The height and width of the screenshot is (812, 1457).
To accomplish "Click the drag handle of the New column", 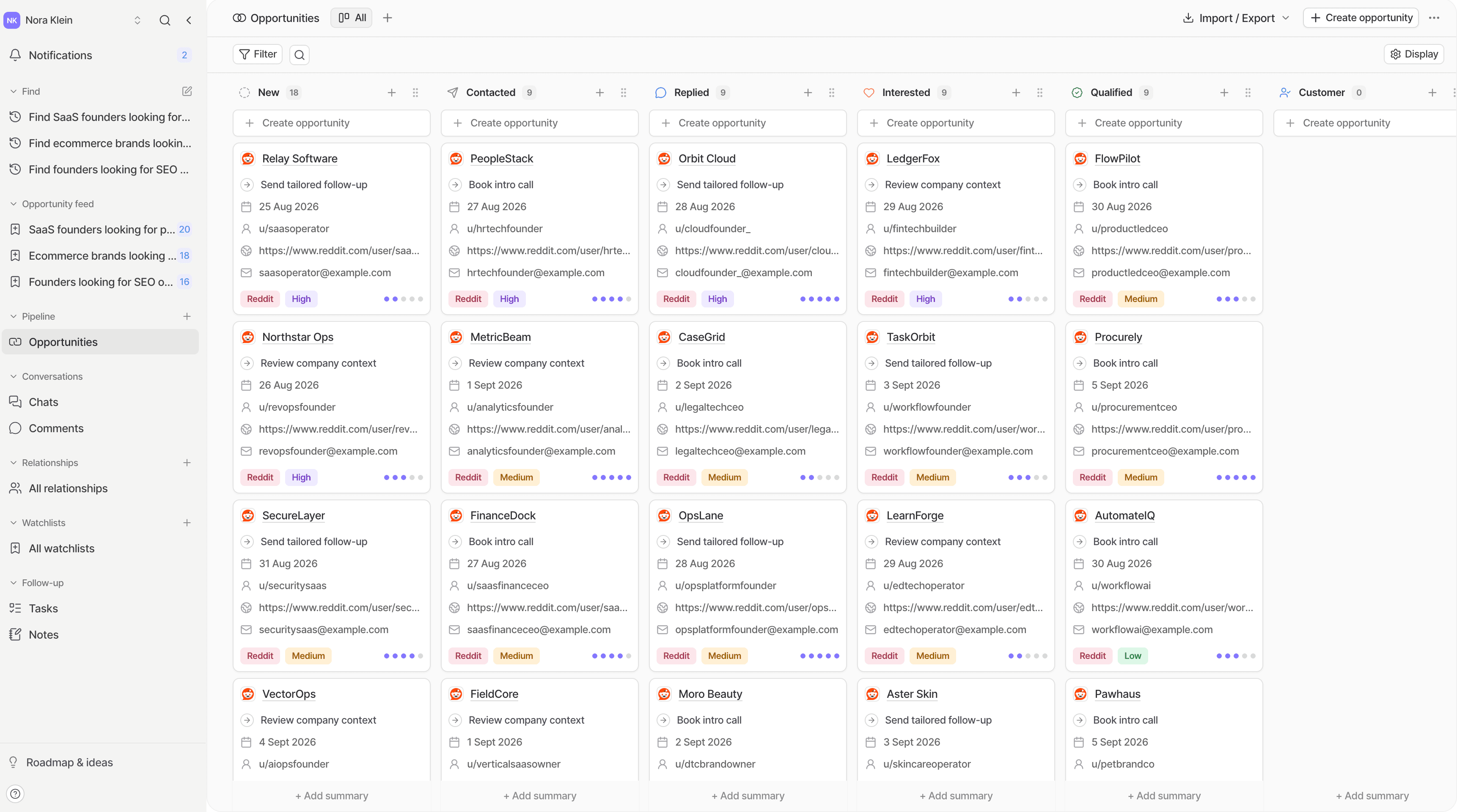I will point(415,92).
